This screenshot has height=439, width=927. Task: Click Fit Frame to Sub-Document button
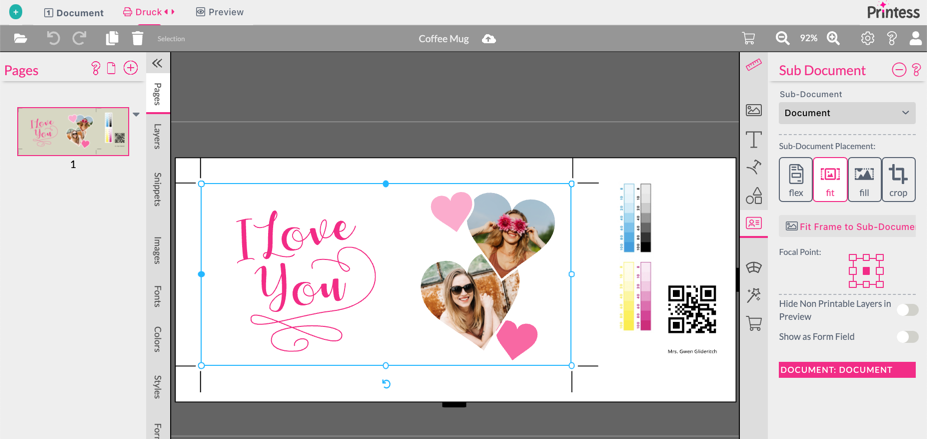click(x=847, y=226)
